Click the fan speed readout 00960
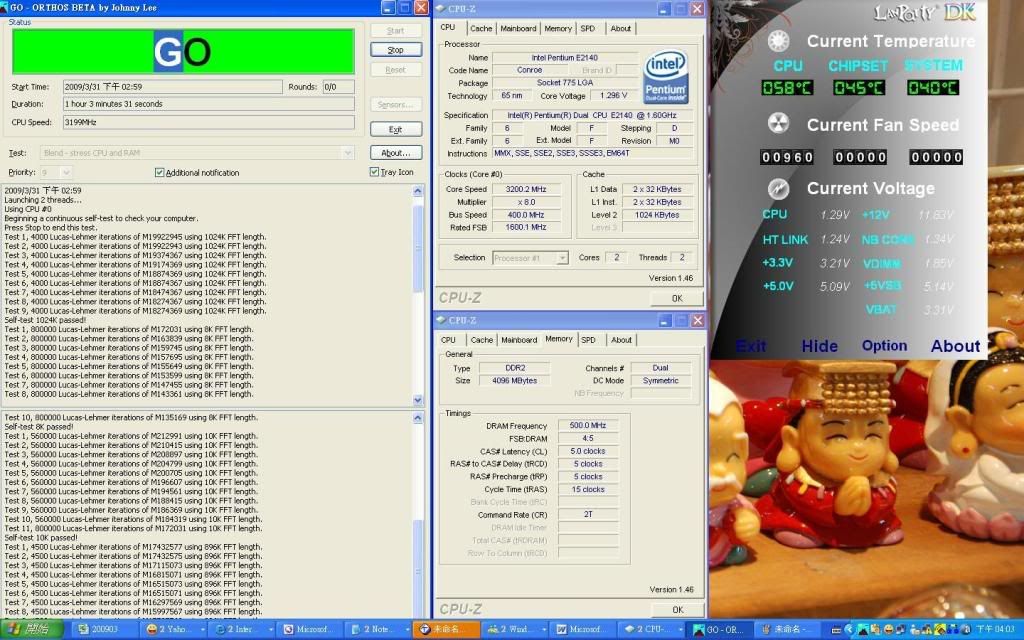 787,157
